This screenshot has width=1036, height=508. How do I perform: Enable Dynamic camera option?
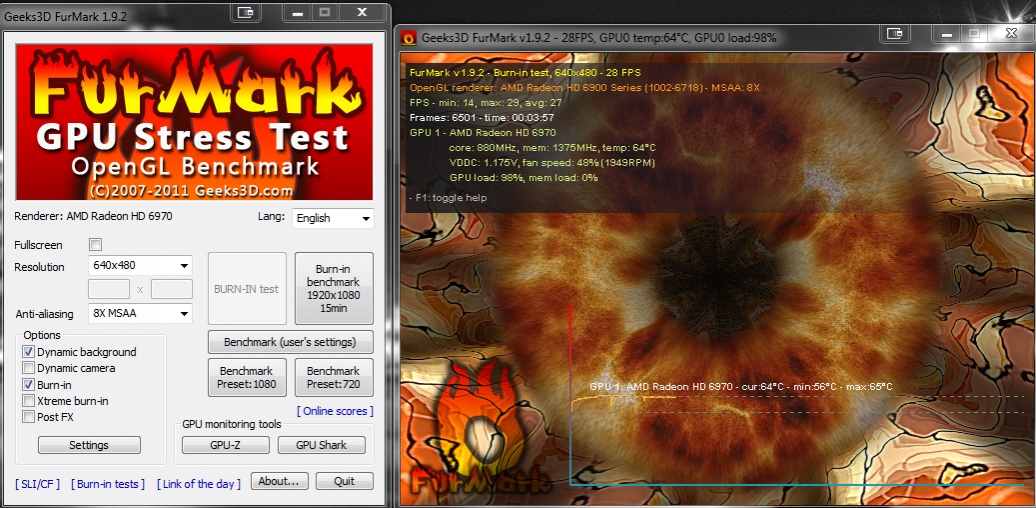point(28,368)
